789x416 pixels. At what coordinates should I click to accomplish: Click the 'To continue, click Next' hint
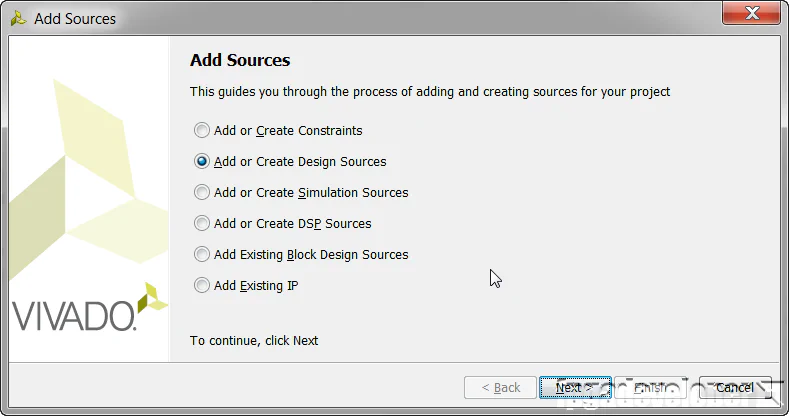pos(254,341)
